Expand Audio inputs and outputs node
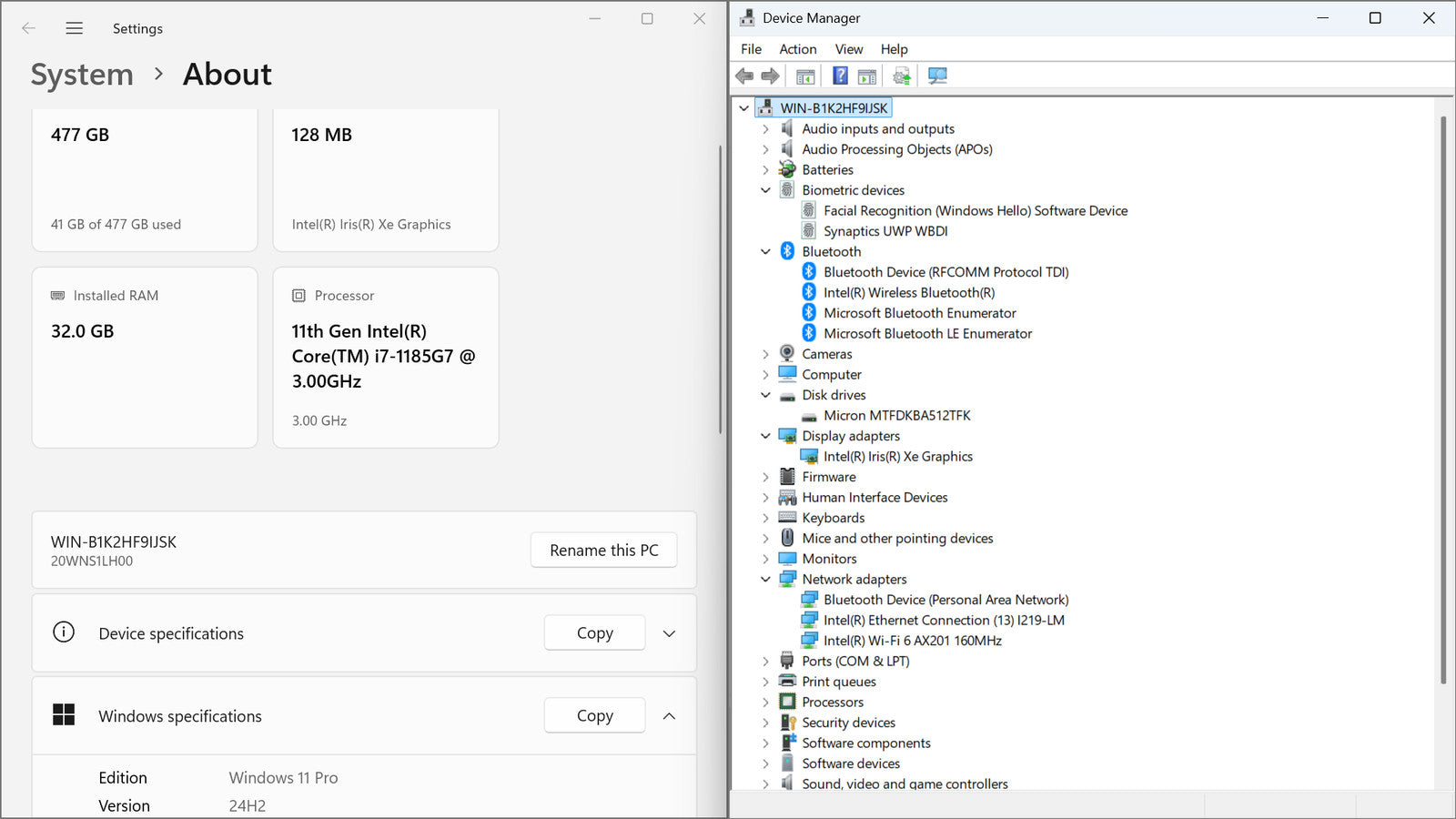Screen dimensions: 1456x819 [765, 129]
